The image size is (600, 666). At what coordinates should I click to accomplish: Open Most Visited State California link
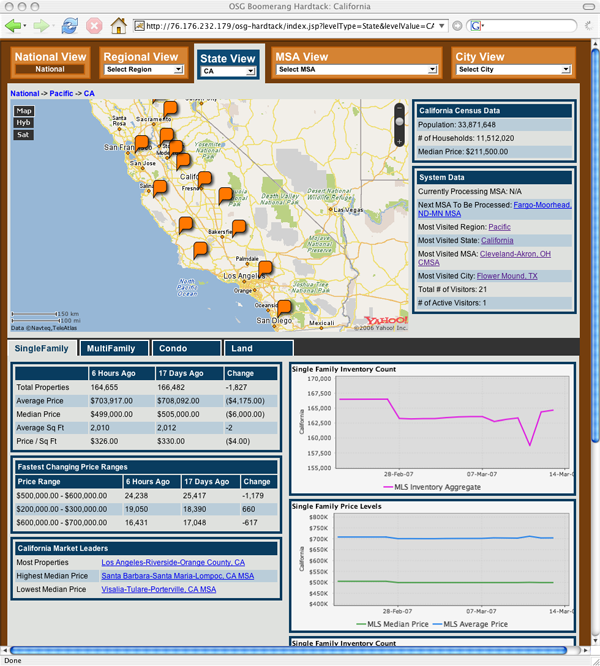pyautogui.click(x=497, y=240)
